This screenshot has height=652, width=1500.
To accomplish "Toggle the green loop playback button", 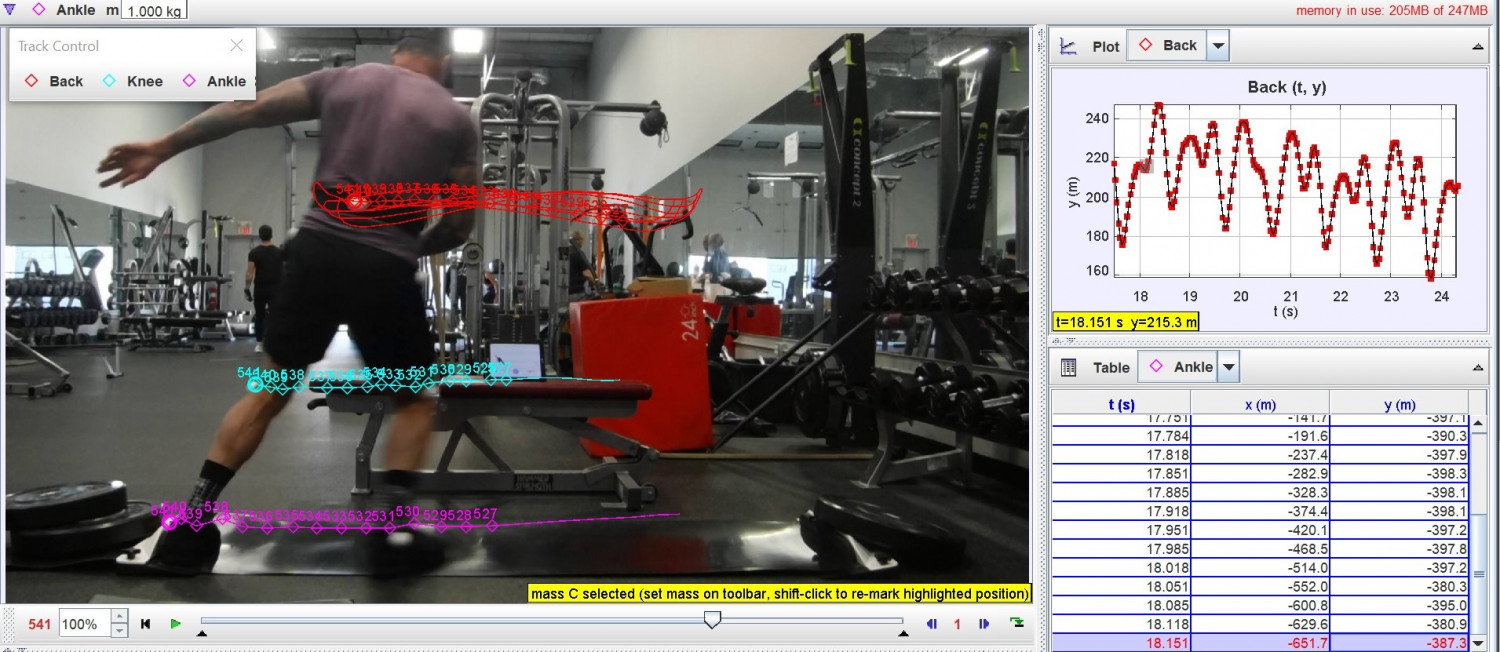I will pyautogui.click(x=1017, y=623).
